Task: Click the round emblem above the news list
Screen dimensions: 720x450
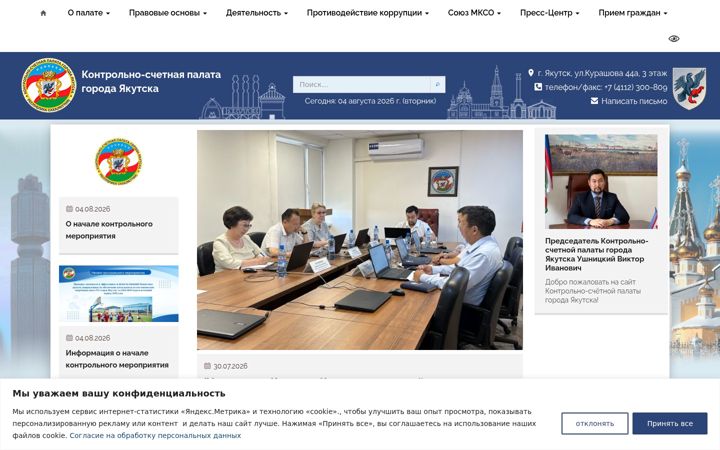Action: tap(118, 161)
